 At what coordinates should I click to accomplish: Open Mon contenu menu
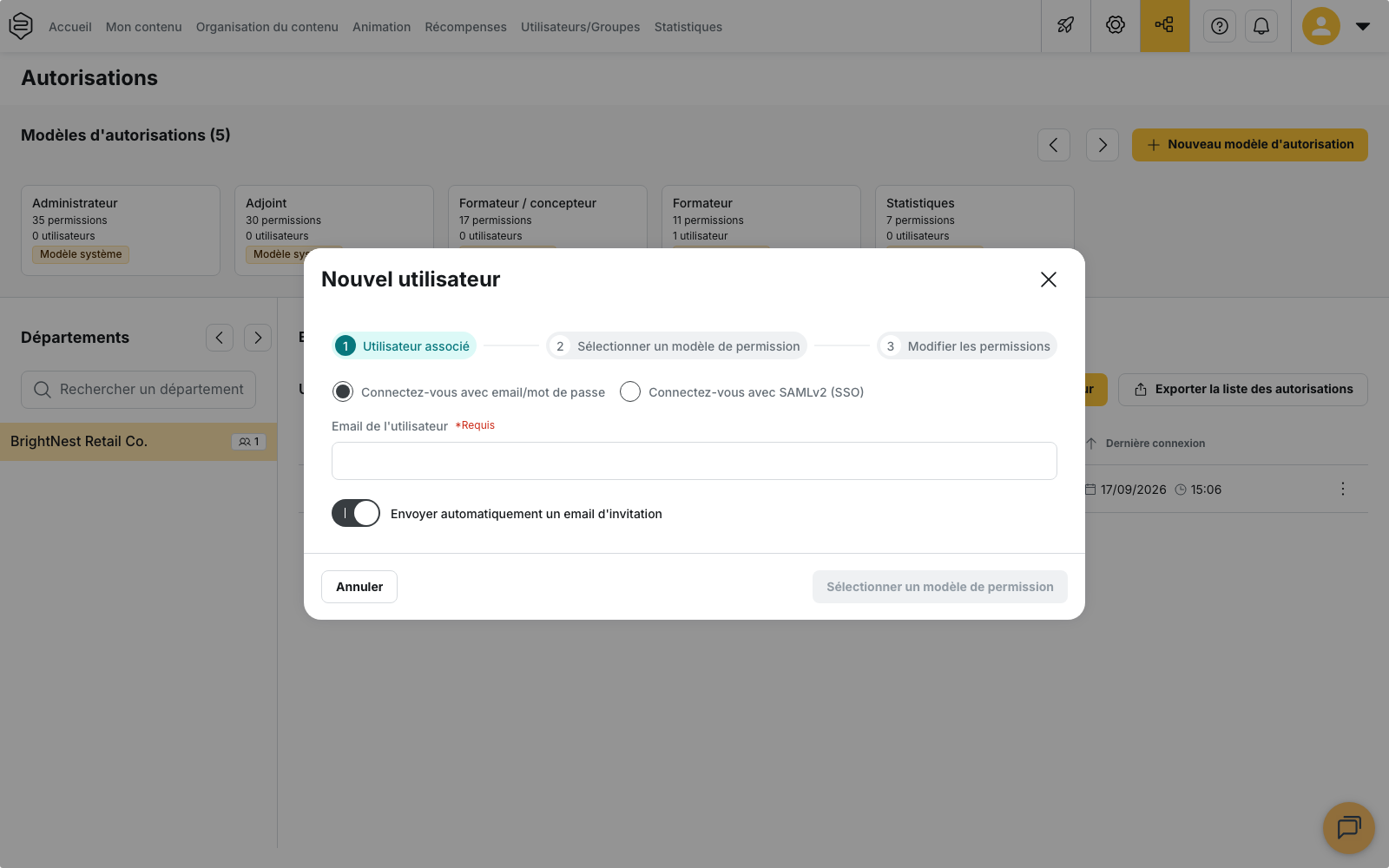pos(144,27)
